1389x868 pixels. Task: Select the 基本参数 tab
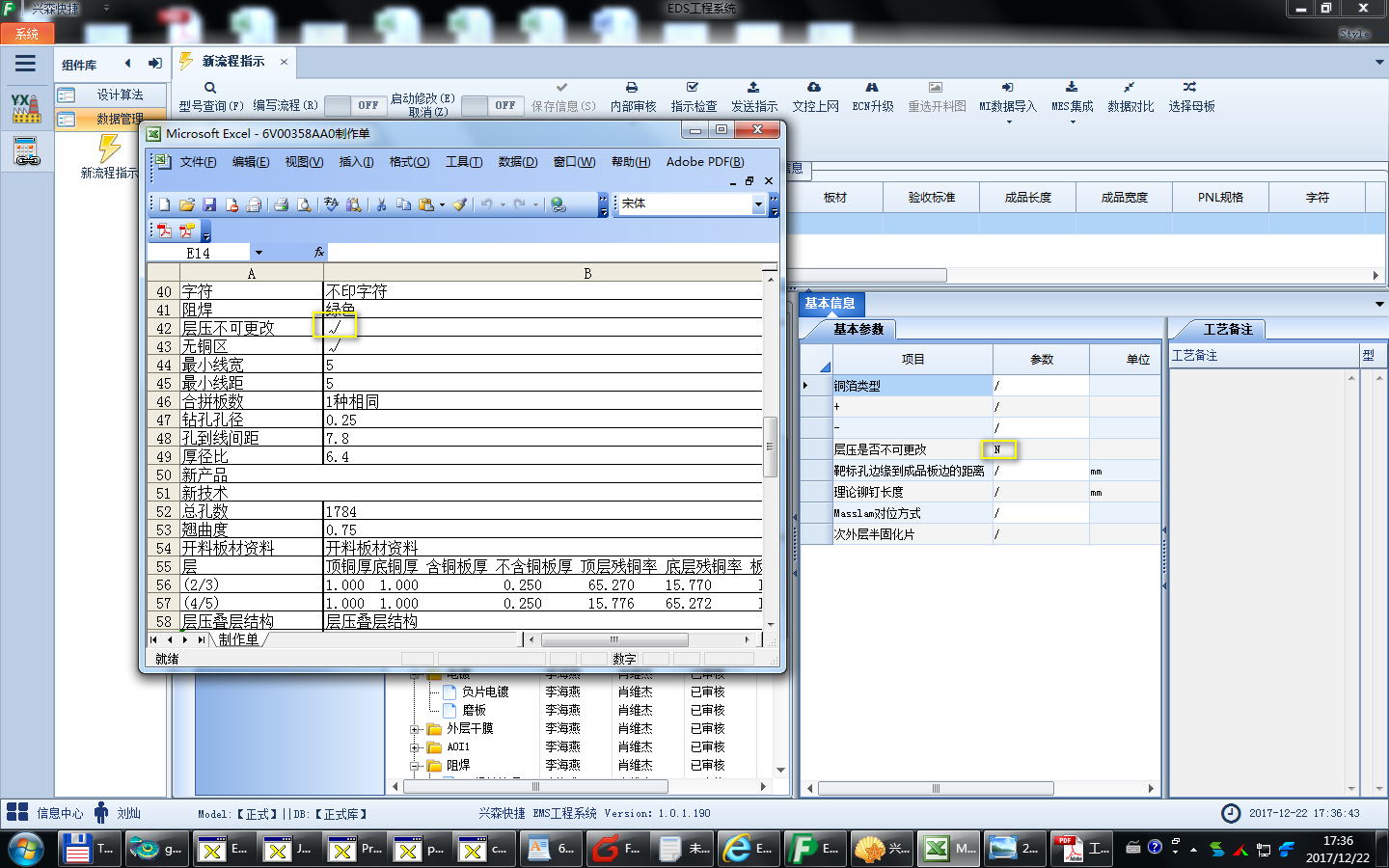858,329
